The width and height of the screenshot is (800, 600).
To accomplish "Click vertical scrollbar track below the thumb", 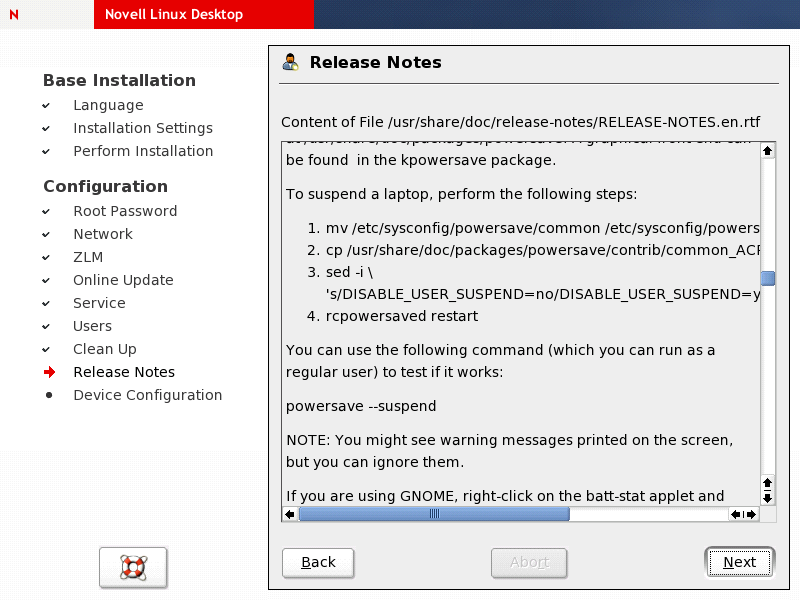I will click(767, 380).
